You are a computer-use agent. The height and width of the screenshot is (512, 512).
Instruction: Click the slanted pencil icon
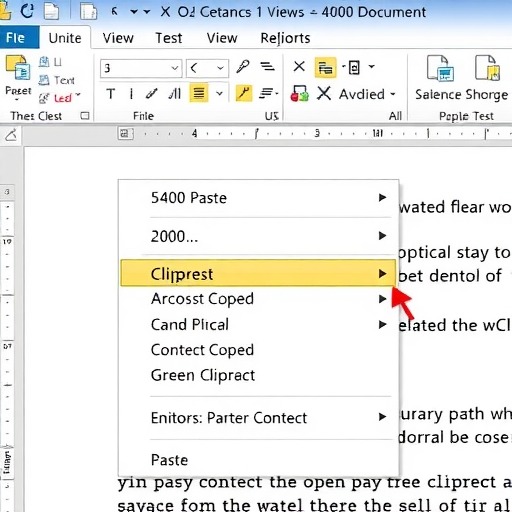[x=152, y=94]
